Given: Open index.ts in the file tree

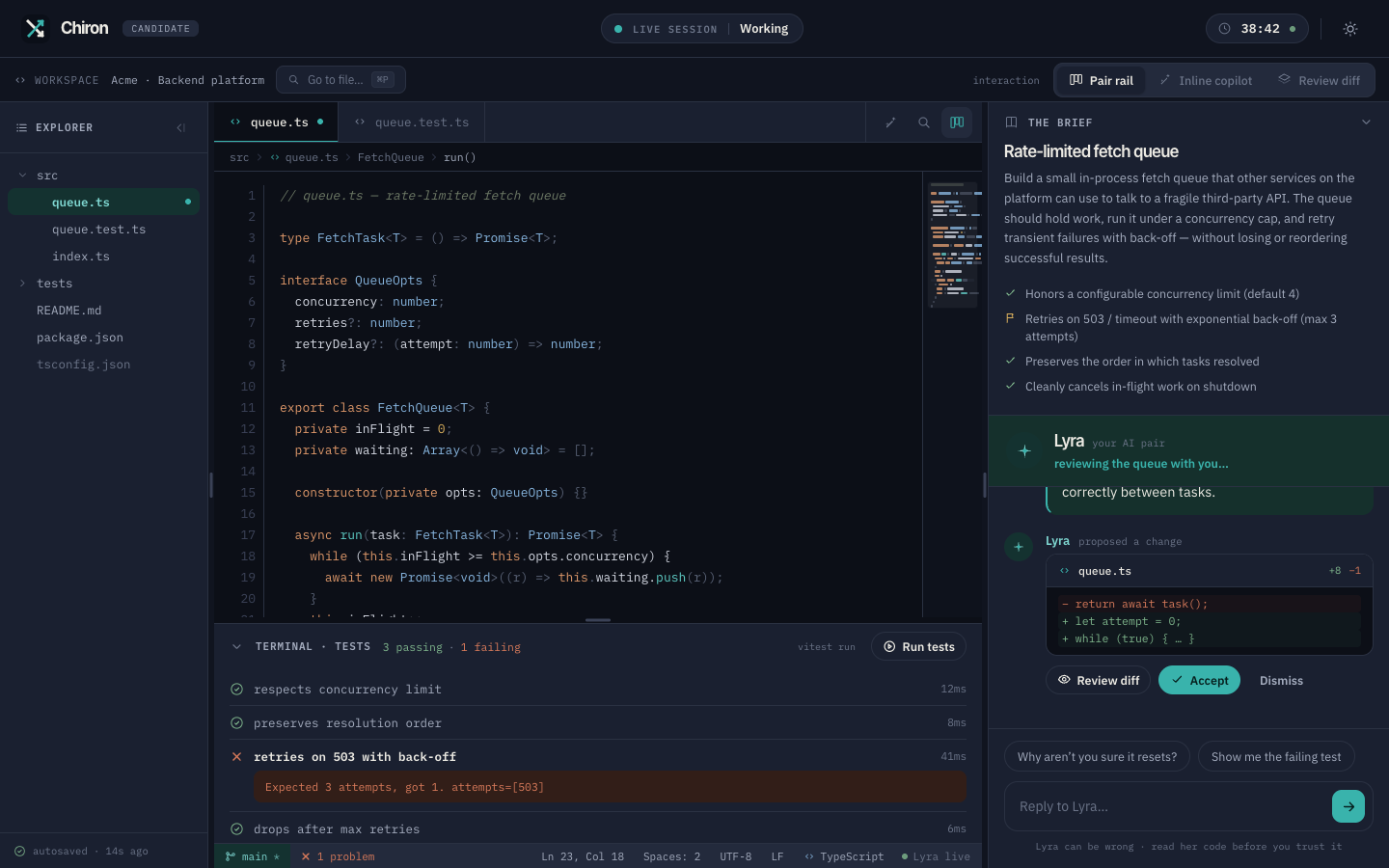Looking at the screenshot, I should pos(103,257).
